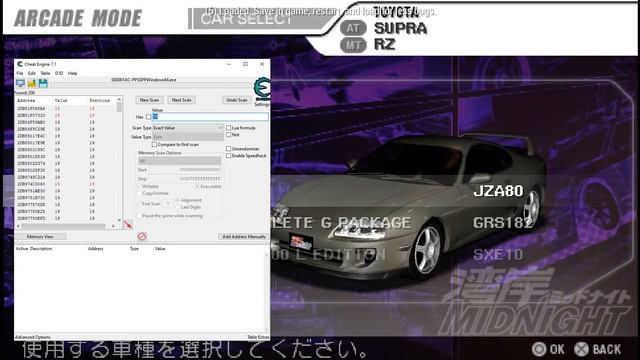Click the Type column header in address table
640x360 pixels.
pos(134,249)
